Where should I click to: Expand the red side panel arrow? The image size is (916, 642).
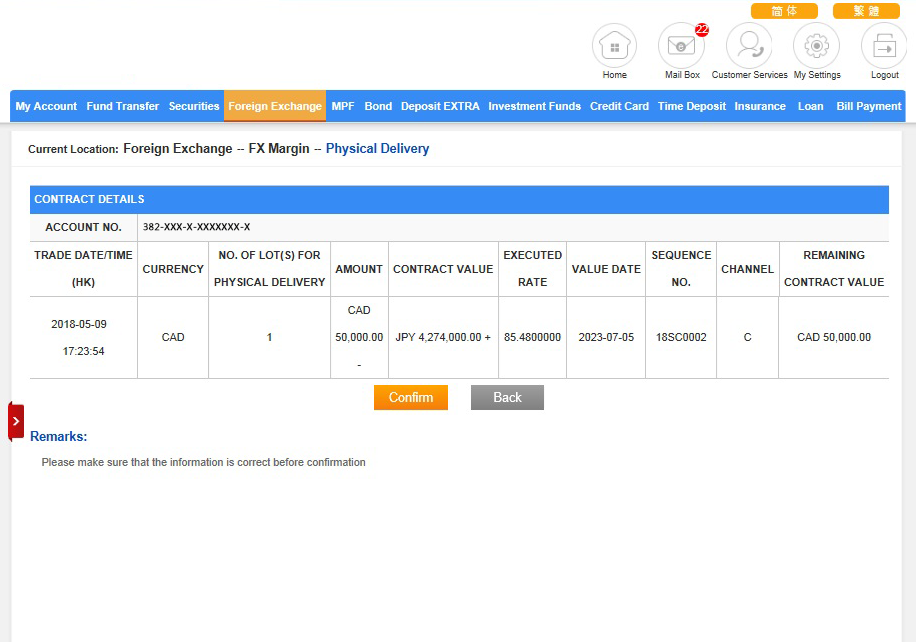[x=16, y=421]
